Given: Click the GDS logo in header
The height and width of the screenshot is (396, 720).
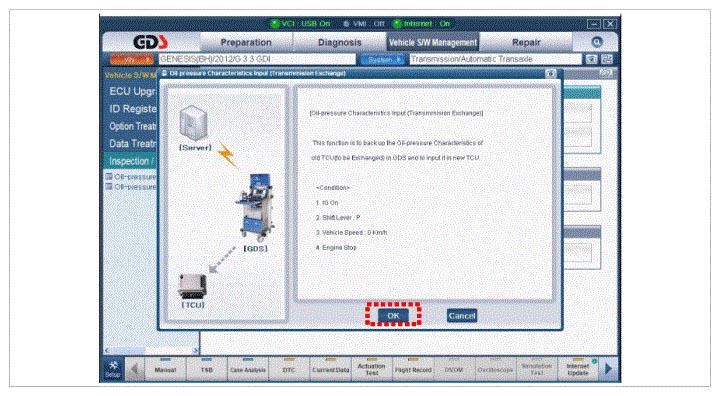Looking at the screenshot, I should coord(150,42).
